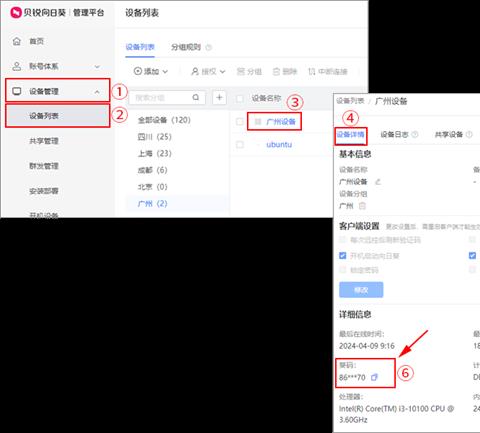Check the box for 广州设备 row
Image resolution: width=480 pixels, height=433 pixels.
239,122
